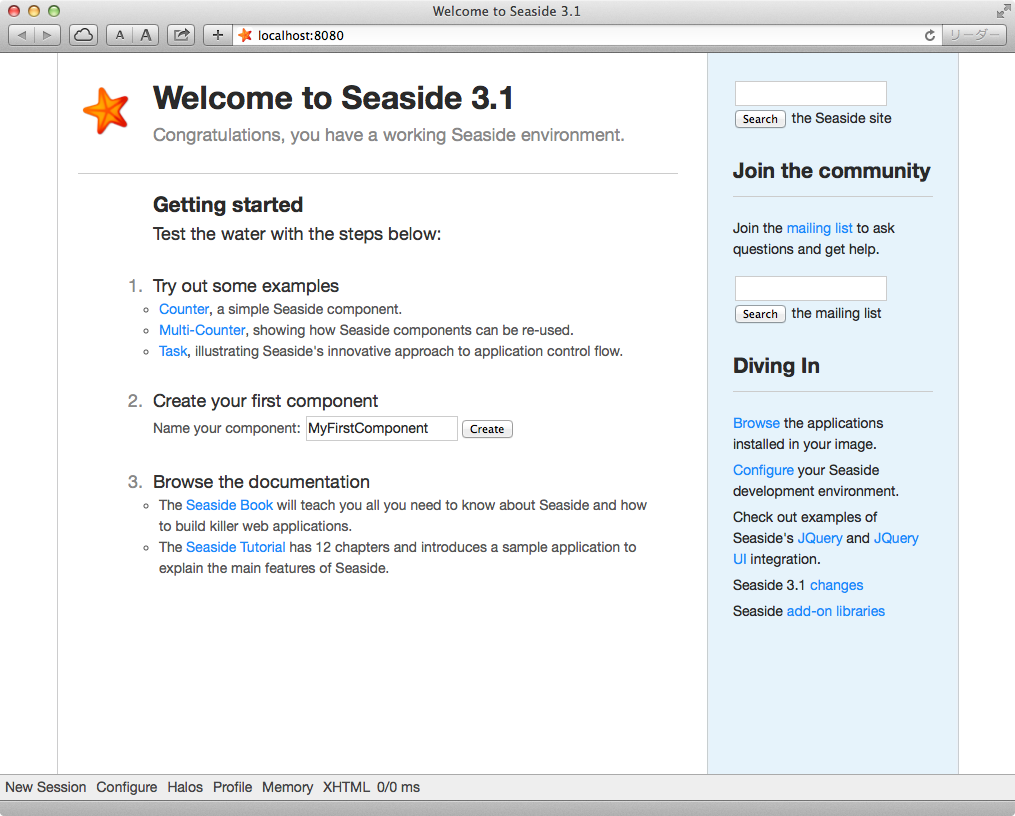1015x816 pixels.
Task: Toggle full screen with the window corner arrows
Action: 1003,11
